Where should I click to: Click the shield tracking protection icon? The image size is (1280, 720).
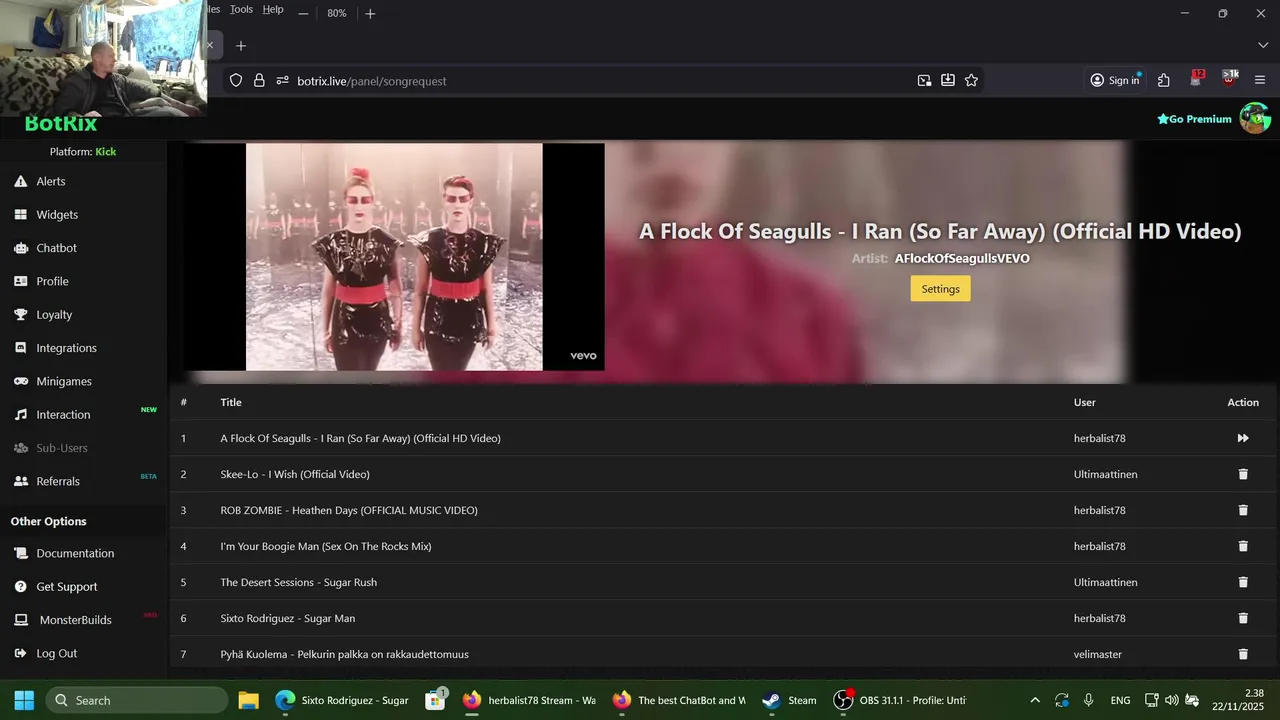point(236,81)
